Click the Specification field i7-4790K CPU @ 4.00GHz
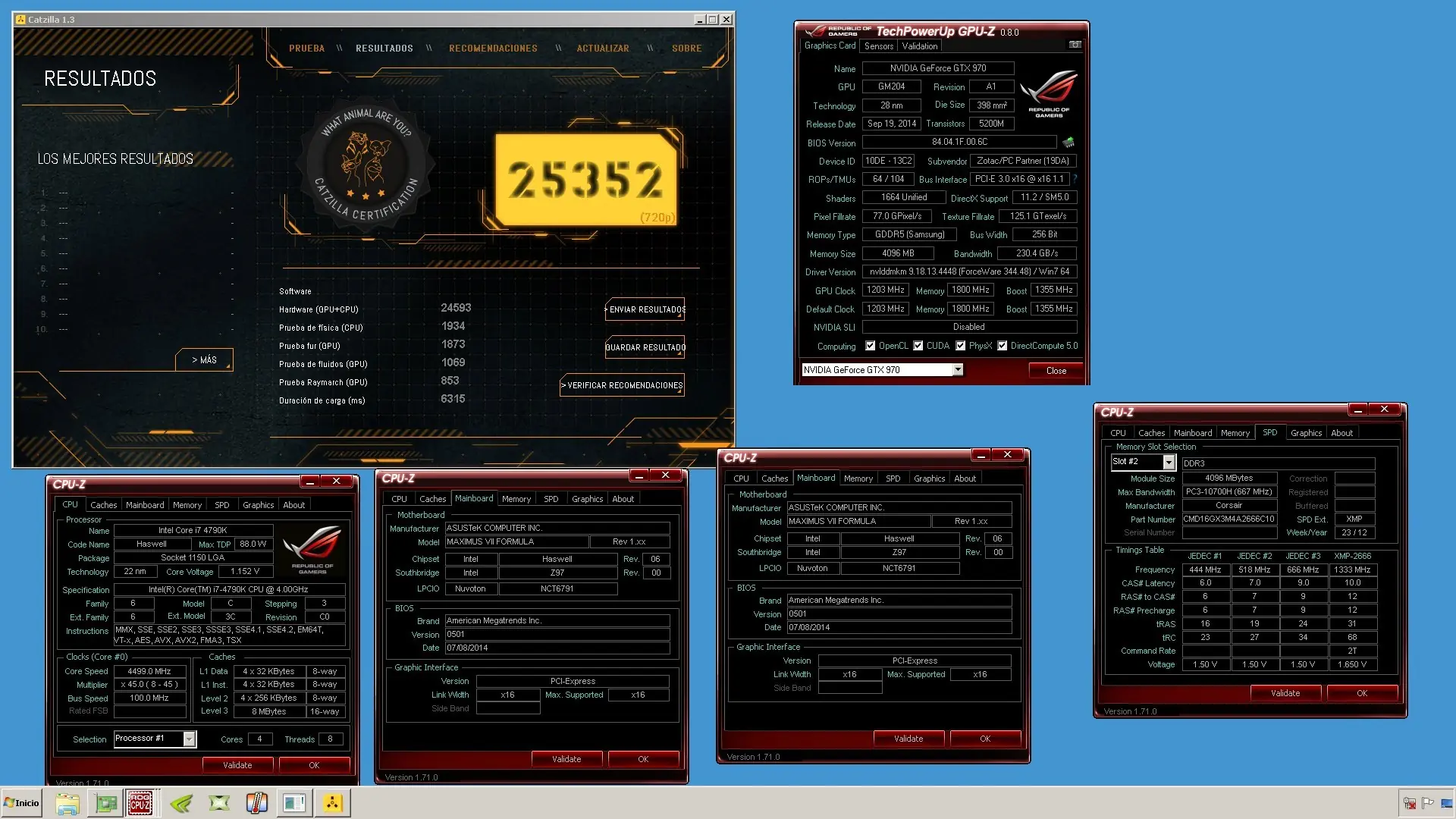 click(x=229, y=589)
